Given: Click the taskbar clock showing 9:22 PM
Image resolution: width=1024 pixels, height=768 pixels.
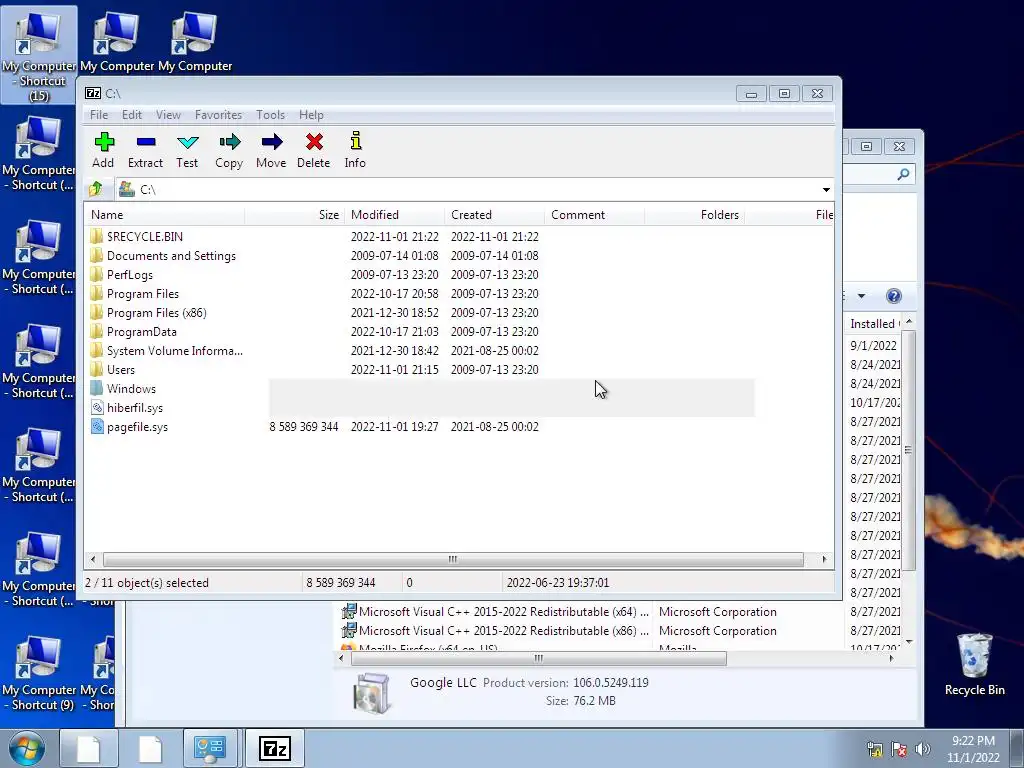Looking at the screenshot, I should [x=973, y=749].
